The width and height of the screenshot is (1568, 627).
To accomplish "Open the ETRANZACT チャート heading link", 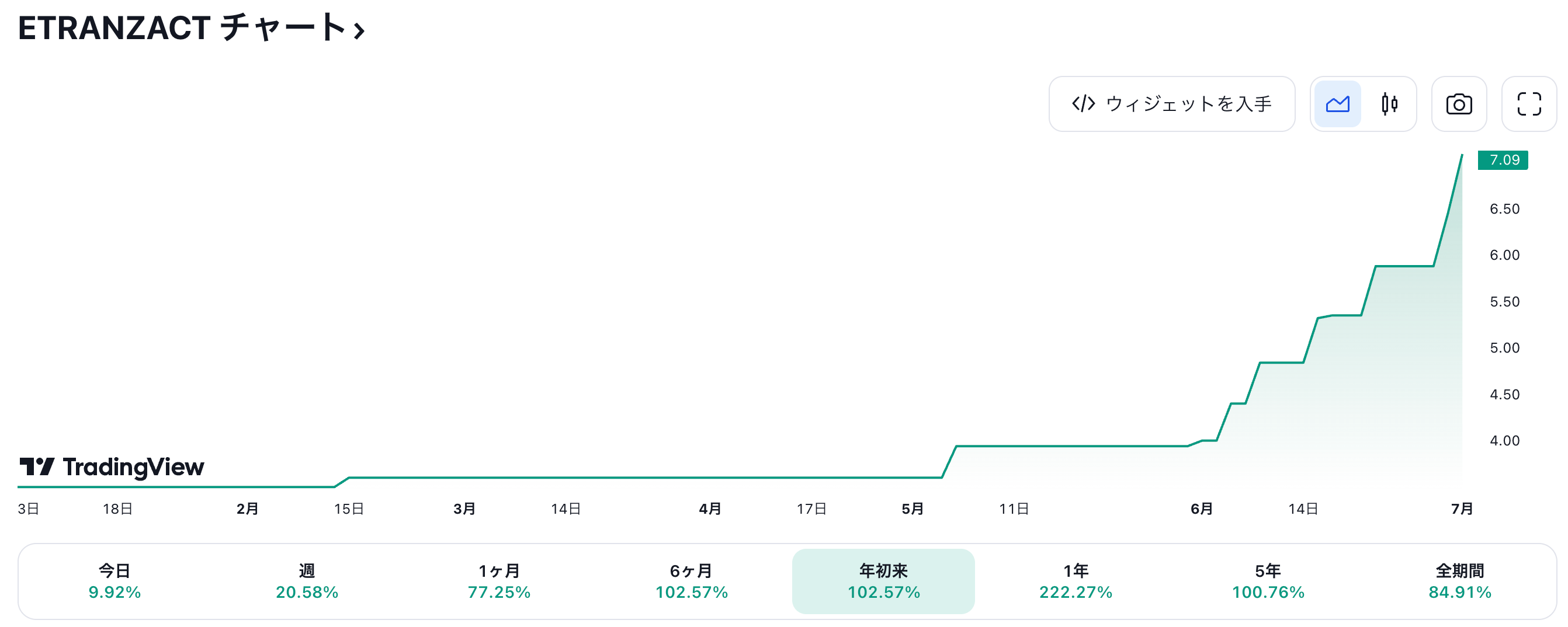I will (181, 28).
